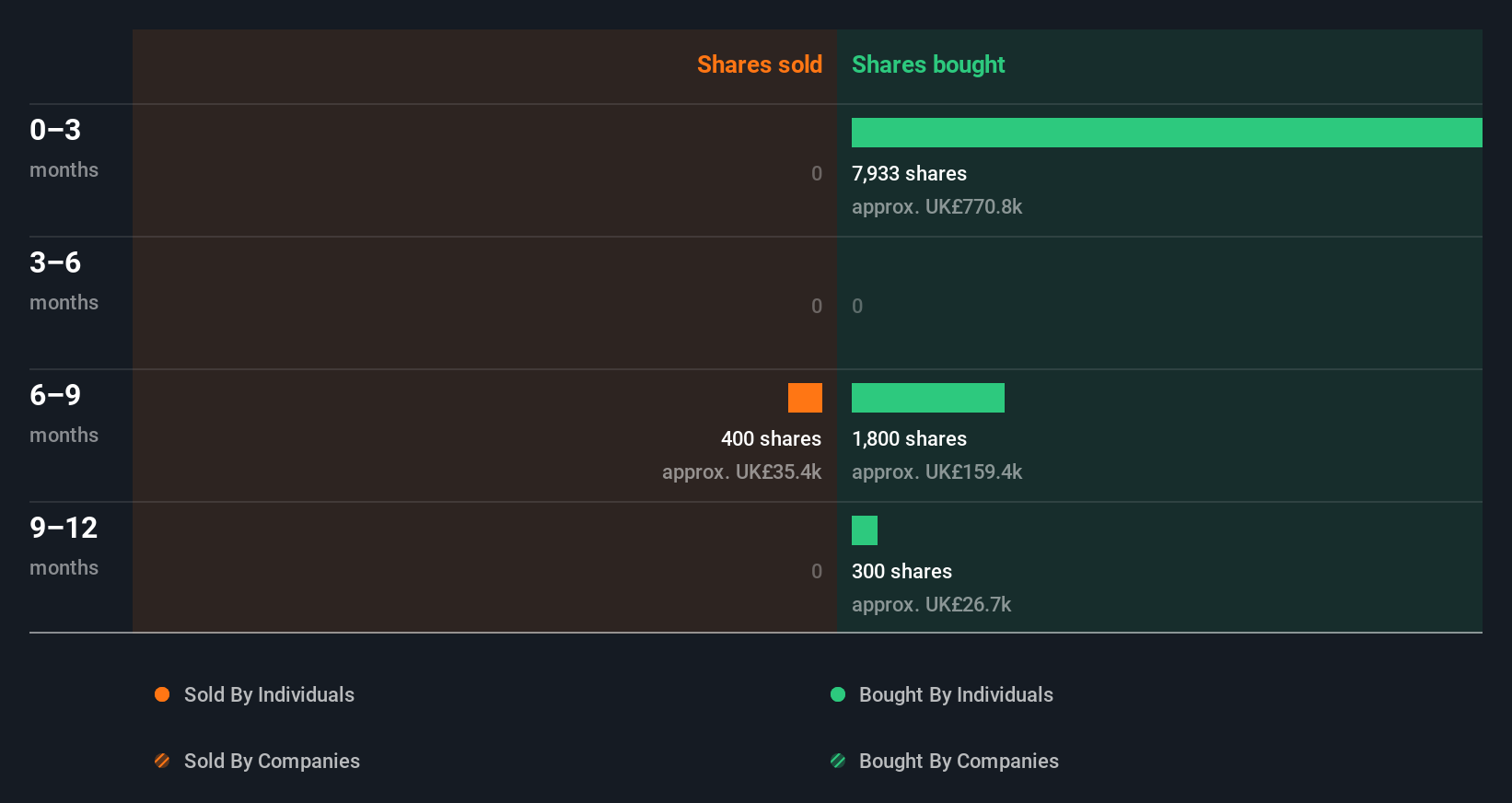Select the Sold By Companies legend label
This screenshot has width=1512, height=803.
(x=272, y=761)
